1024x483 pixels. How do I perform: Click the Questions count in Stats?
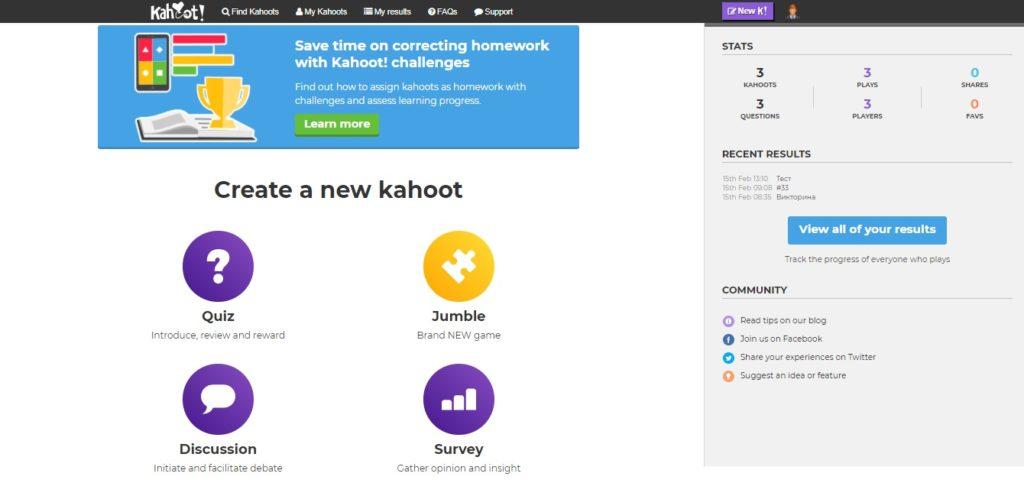[x=760, y=104]
